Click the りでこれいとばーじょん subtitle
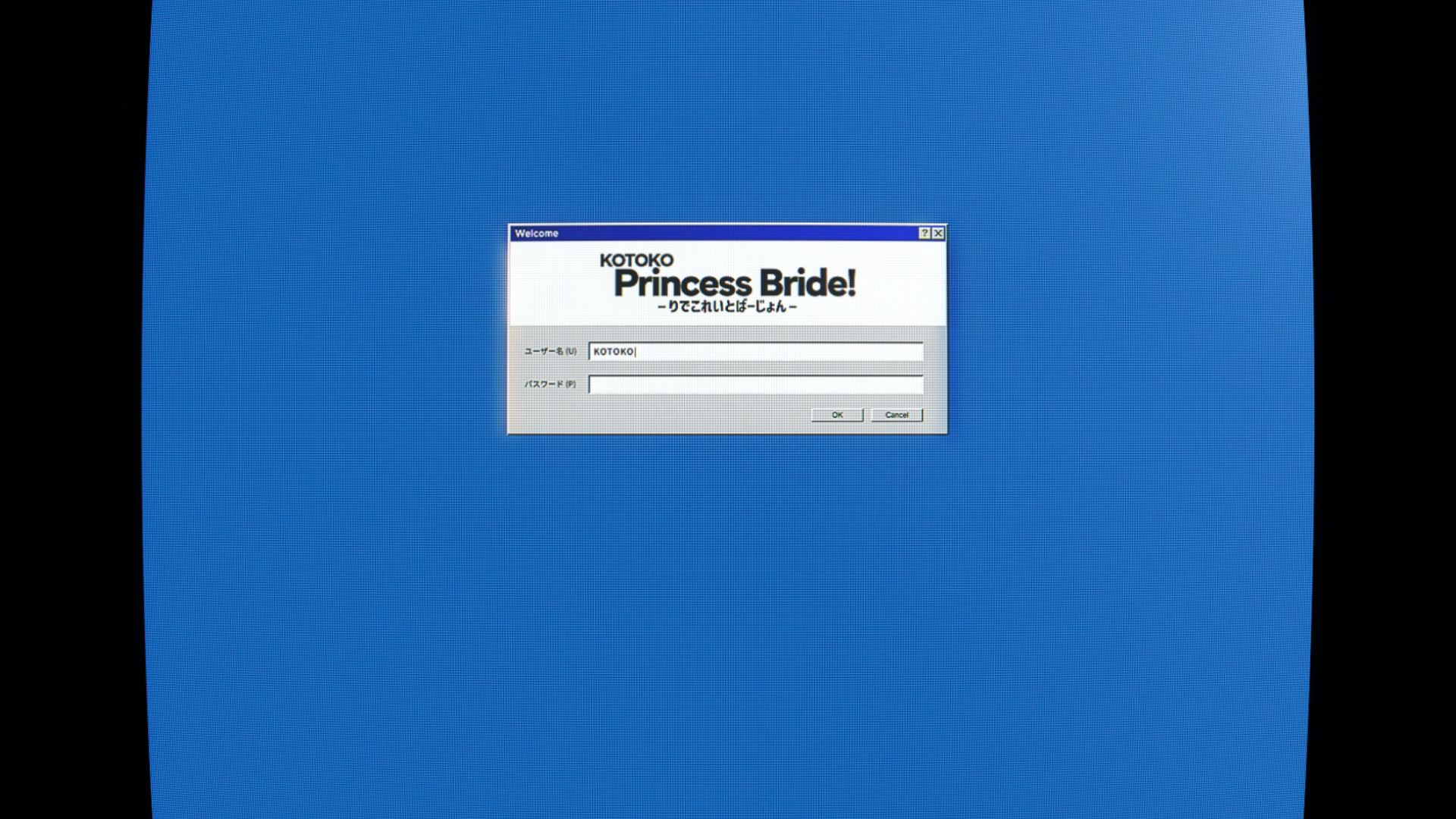Screen dimensions: 1456x819 pyautogui.click(x=727, y=307)
